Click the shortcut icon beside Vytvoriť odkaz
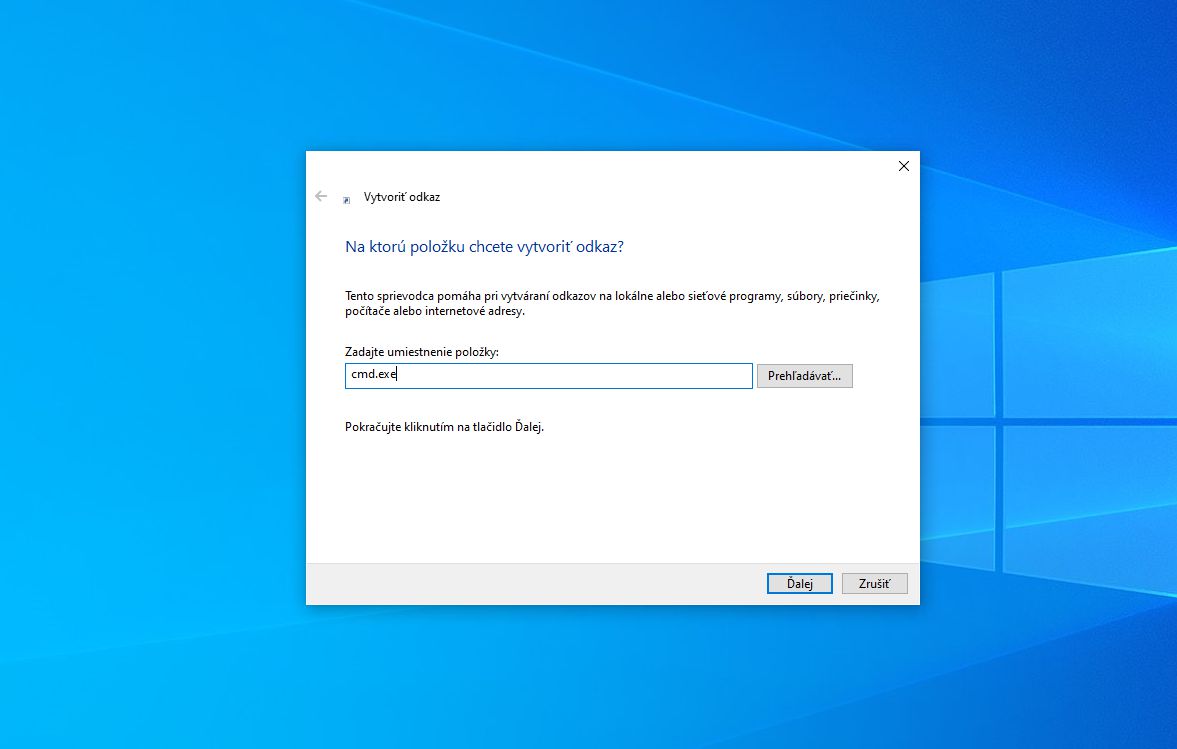 click(x=347, y=200)
